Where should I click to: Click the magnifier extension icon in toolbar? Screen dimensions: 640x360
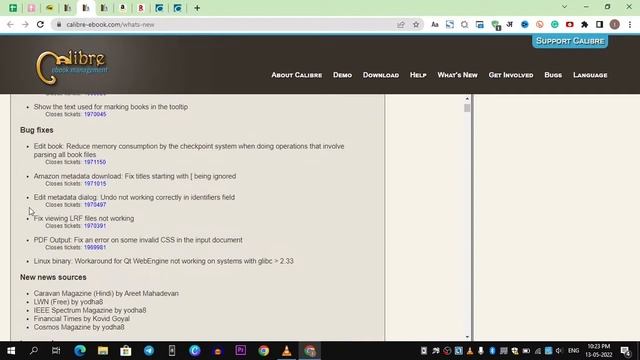click(464, 24)
